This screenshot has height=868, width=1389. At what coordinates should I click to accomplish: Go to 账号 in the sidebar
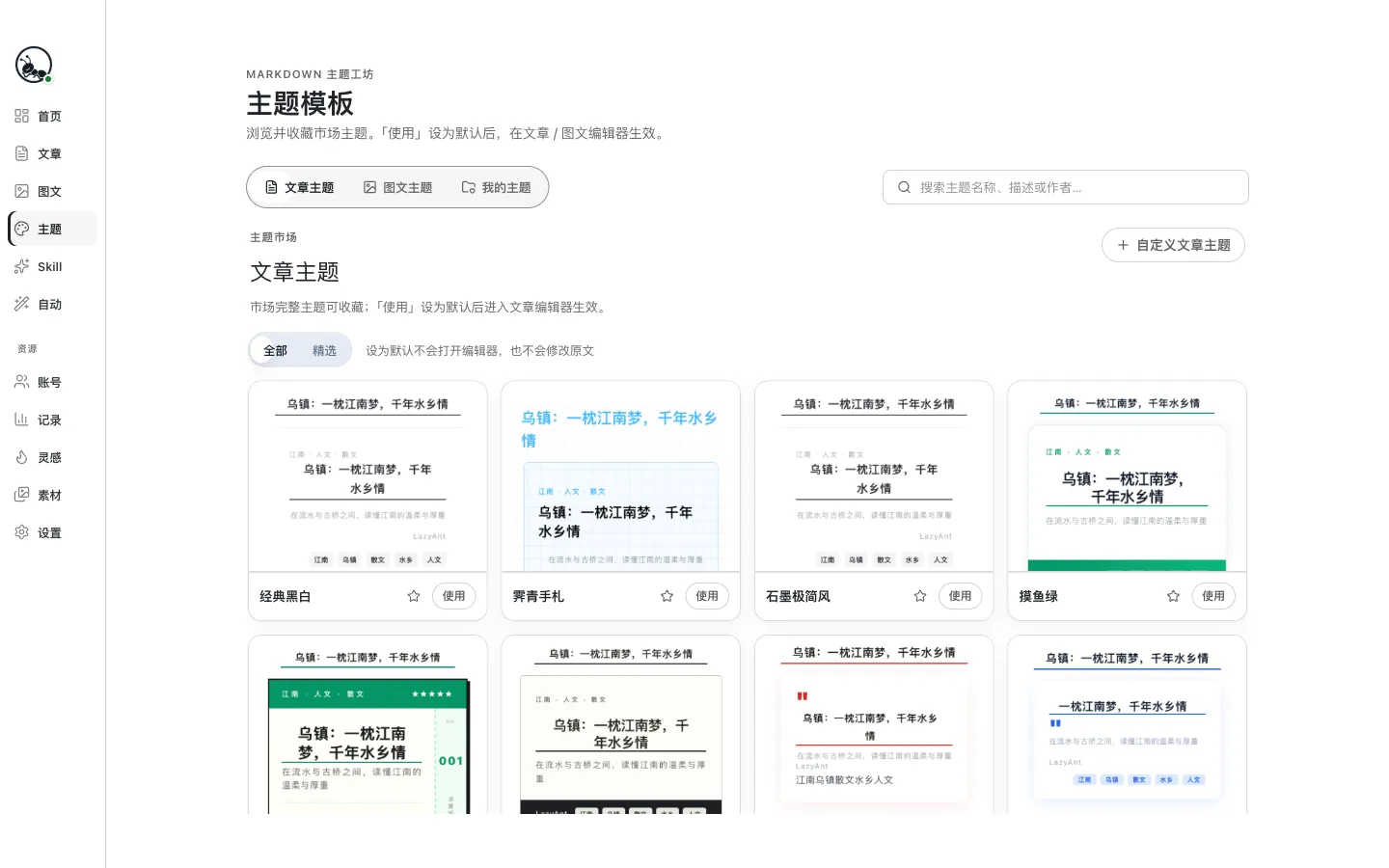(53, 382)
